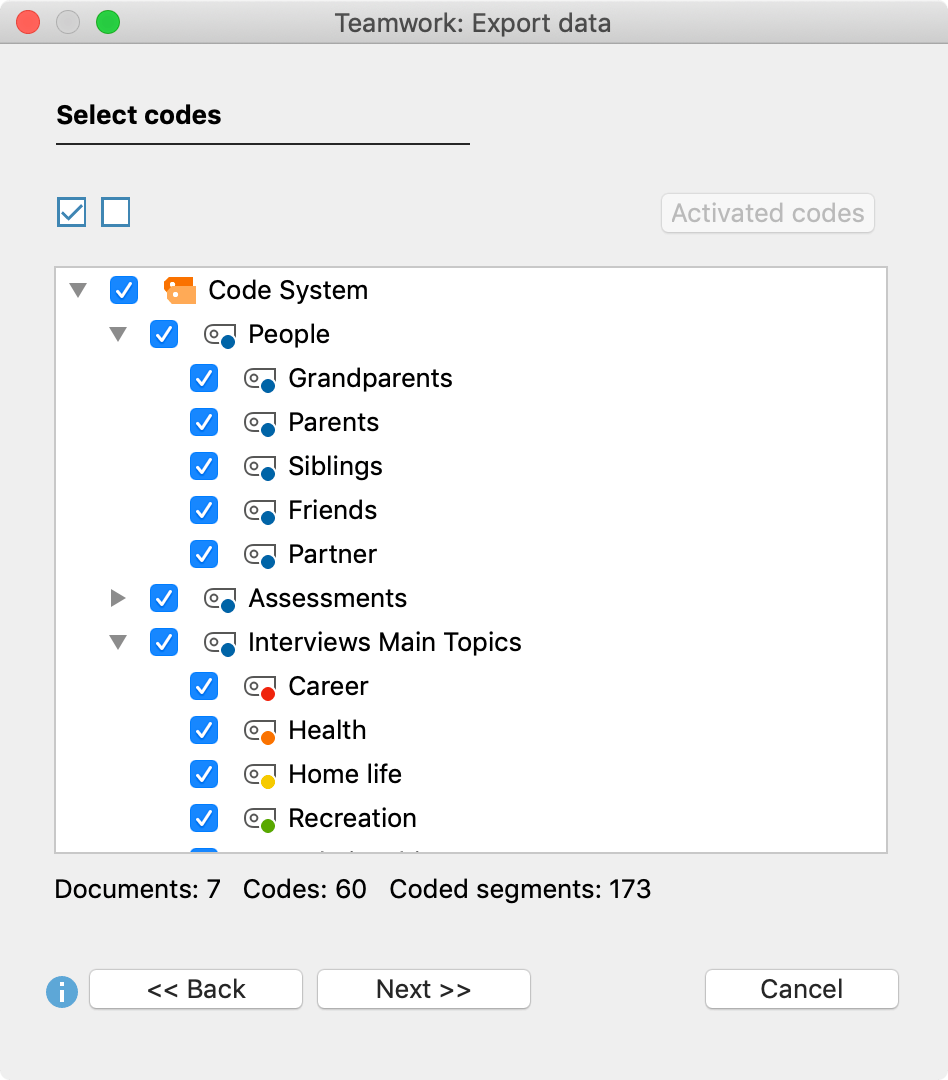Select the People row label
The image size is (948, 1080).
(289, 335)
